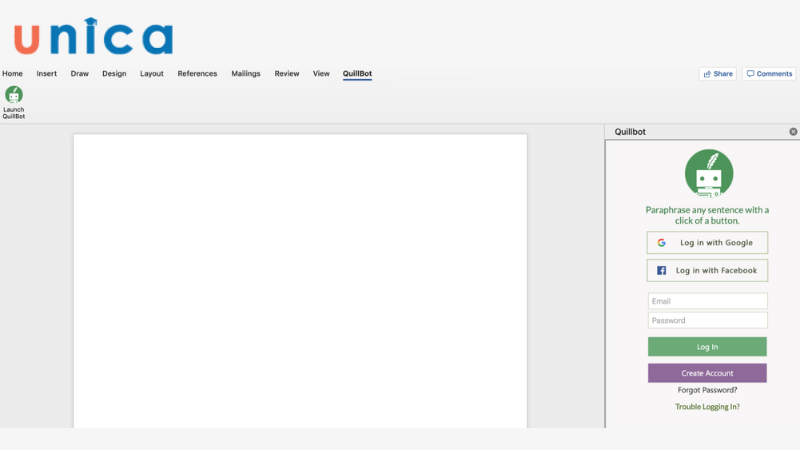Switch to the Review tab
The image size is (800, 450).
pyautogui.click(x=287, y=73)
